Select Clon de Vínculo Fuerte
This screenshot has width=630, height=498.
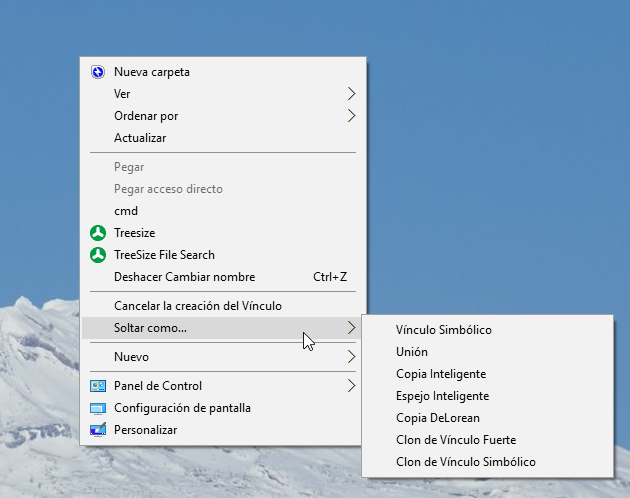[488, 440]
